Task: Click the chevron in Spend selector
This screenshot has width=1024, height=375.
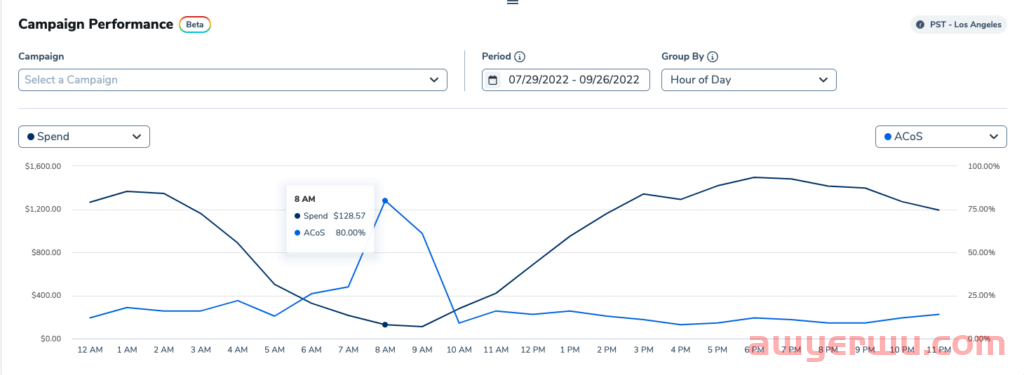Action: tap(136, 137)
